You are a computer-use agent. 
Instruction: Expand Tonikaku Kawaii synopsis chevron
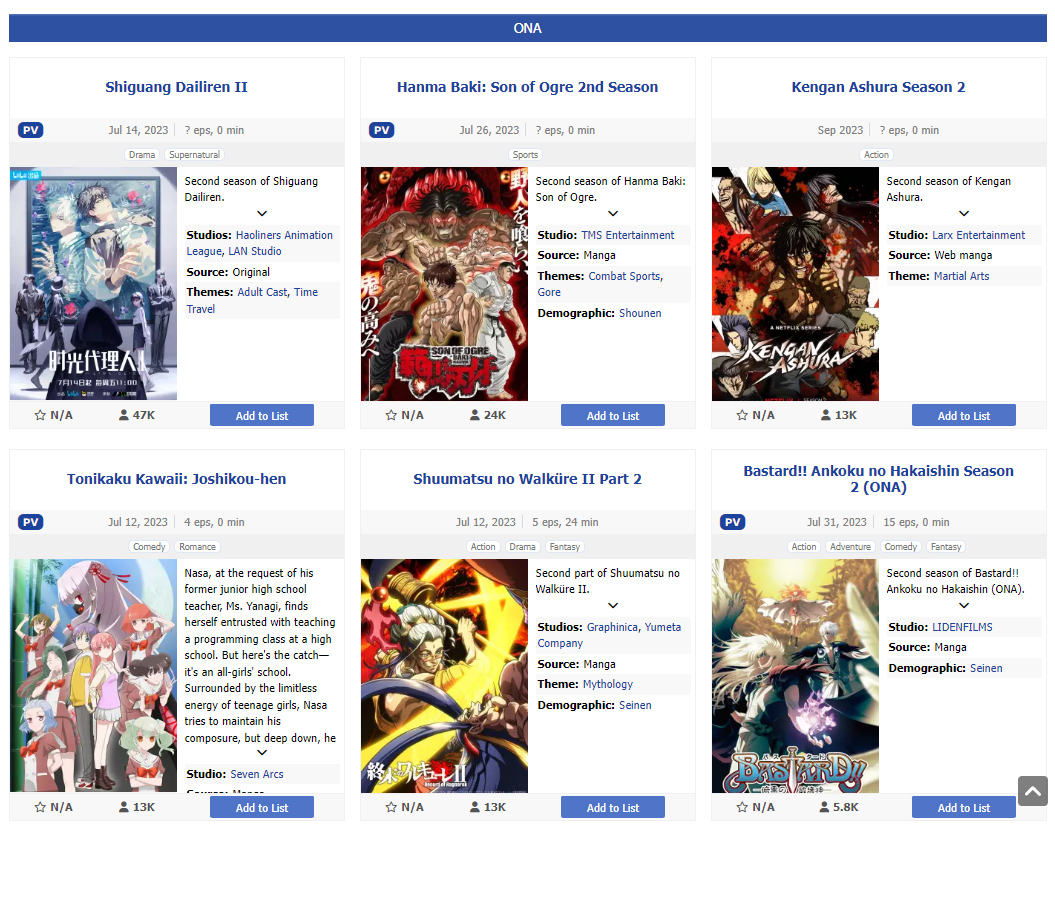pyautogui.click(x=262, y=752)
